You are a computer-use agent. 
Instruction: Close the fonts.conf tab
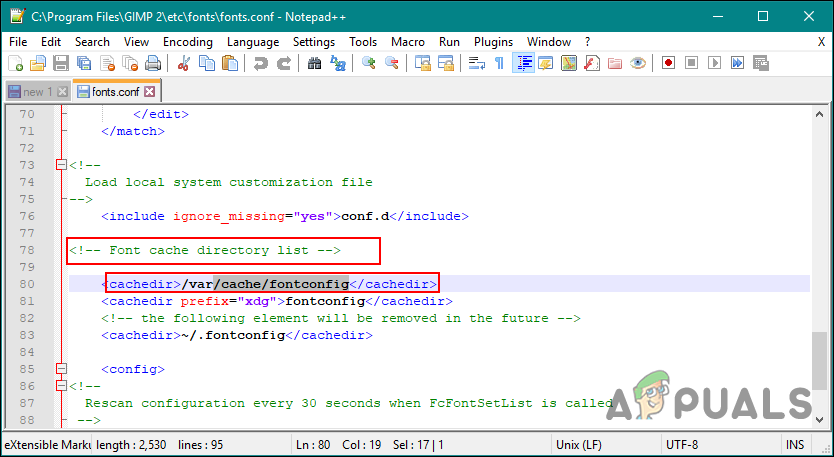point(150,92)
